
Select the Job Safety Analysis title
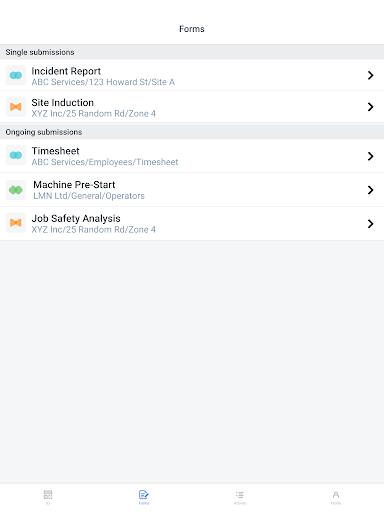pos(76,219)
